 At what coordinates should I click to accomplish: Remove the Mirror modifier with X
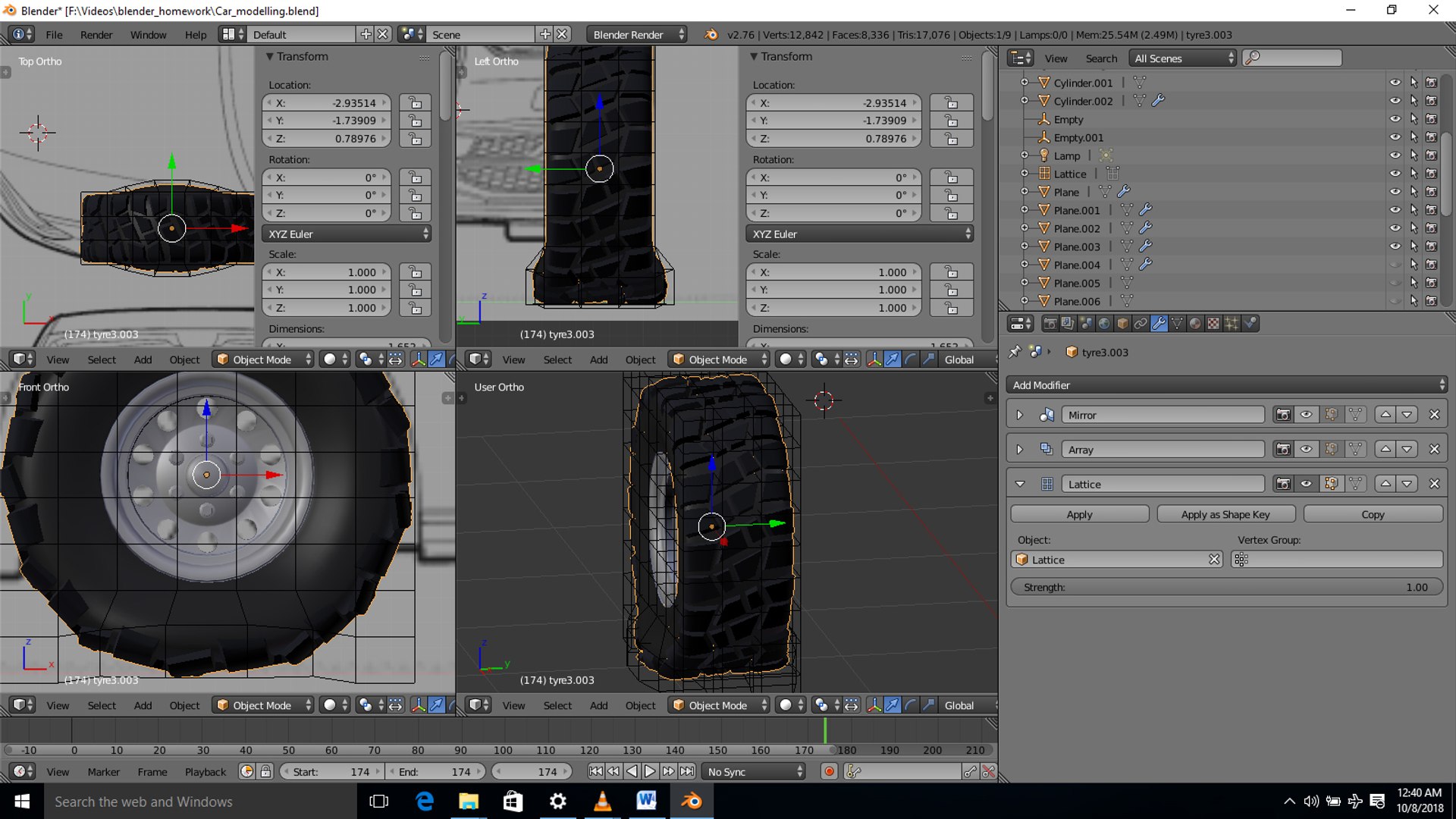point(1434,415)
